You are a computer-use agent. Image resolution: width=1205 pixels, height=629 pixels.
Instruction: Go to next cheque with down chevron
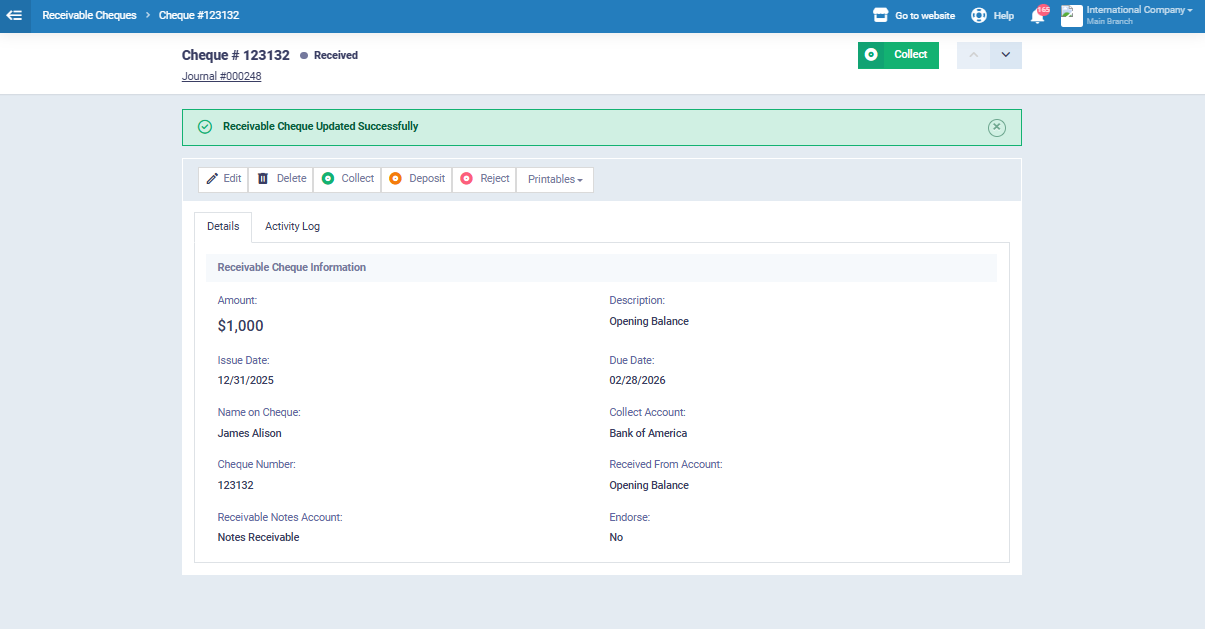(1006, 55)
